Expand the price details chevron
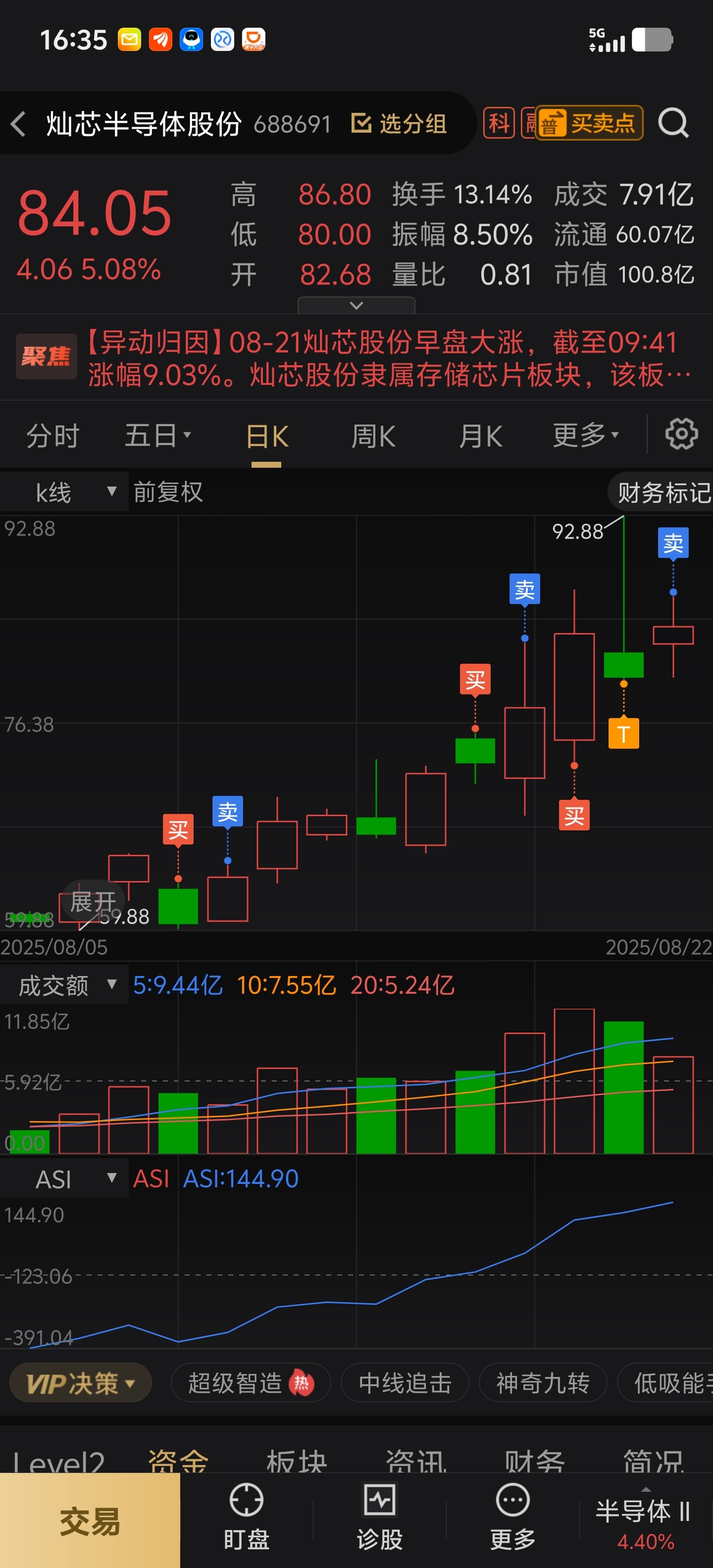713x1568 pixels. point(356,305)
